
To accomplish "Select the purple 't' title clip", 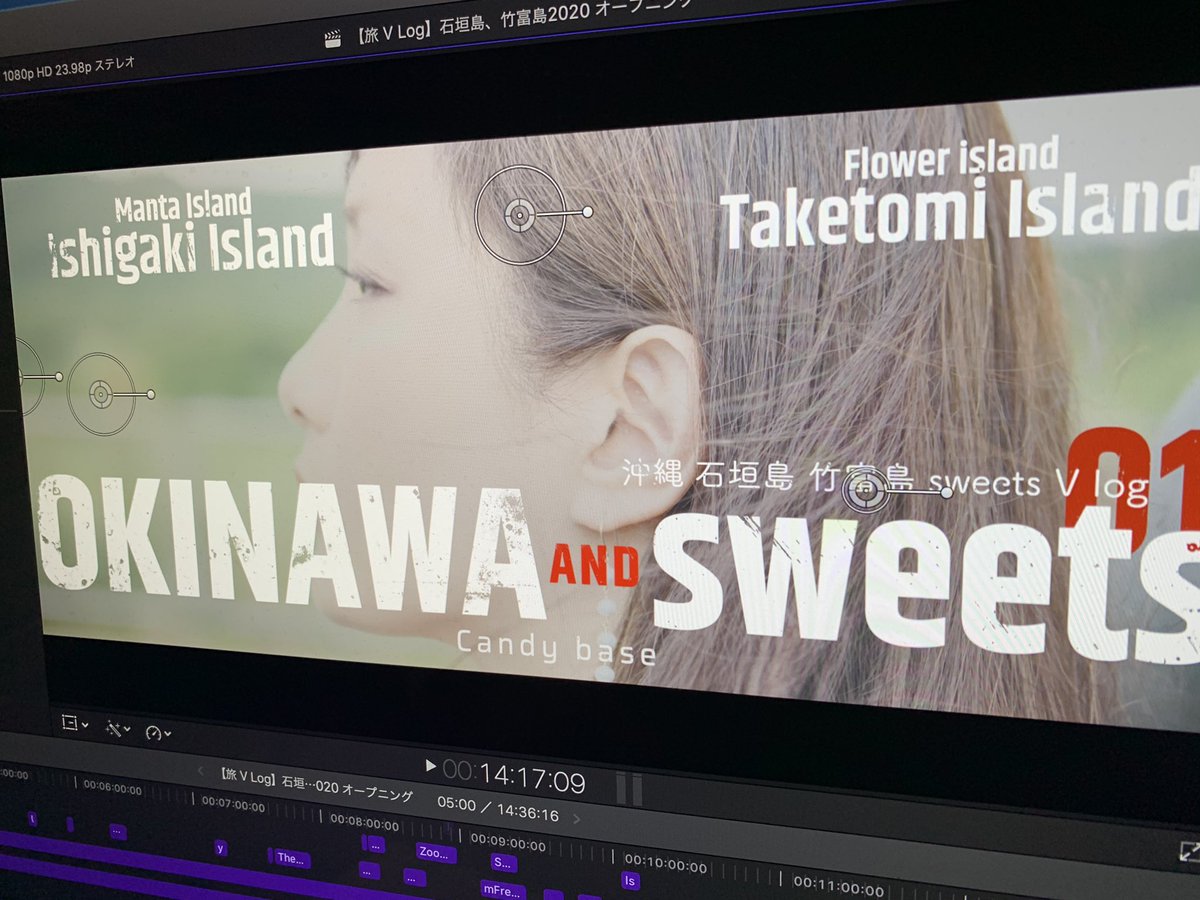I will pos(32,819).
